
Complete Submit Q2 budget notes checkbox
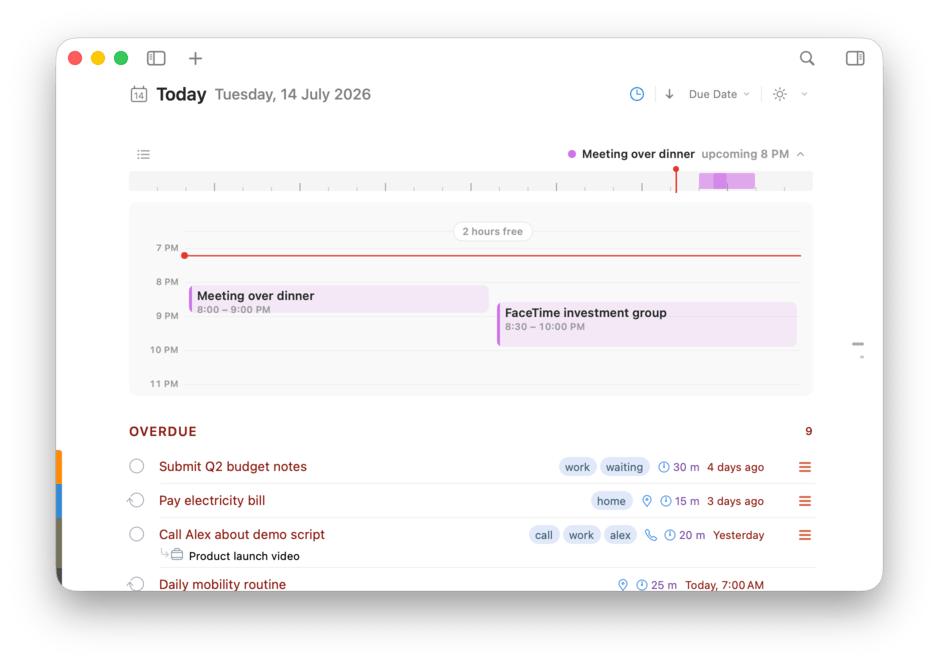137,466
